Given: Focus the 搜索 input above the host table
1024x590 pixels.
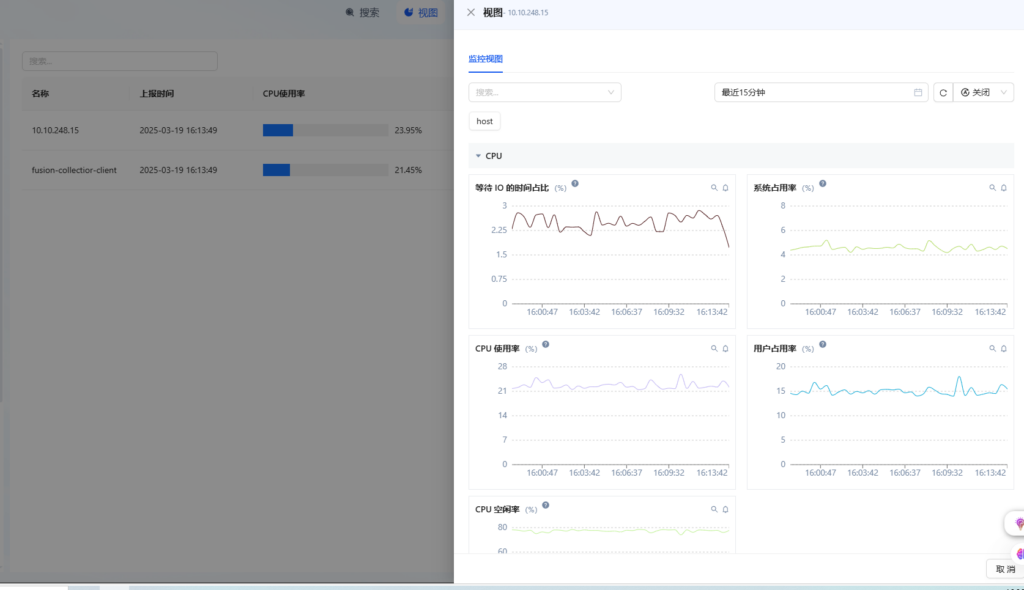Looking at the screenshot, I should (120, 61).
